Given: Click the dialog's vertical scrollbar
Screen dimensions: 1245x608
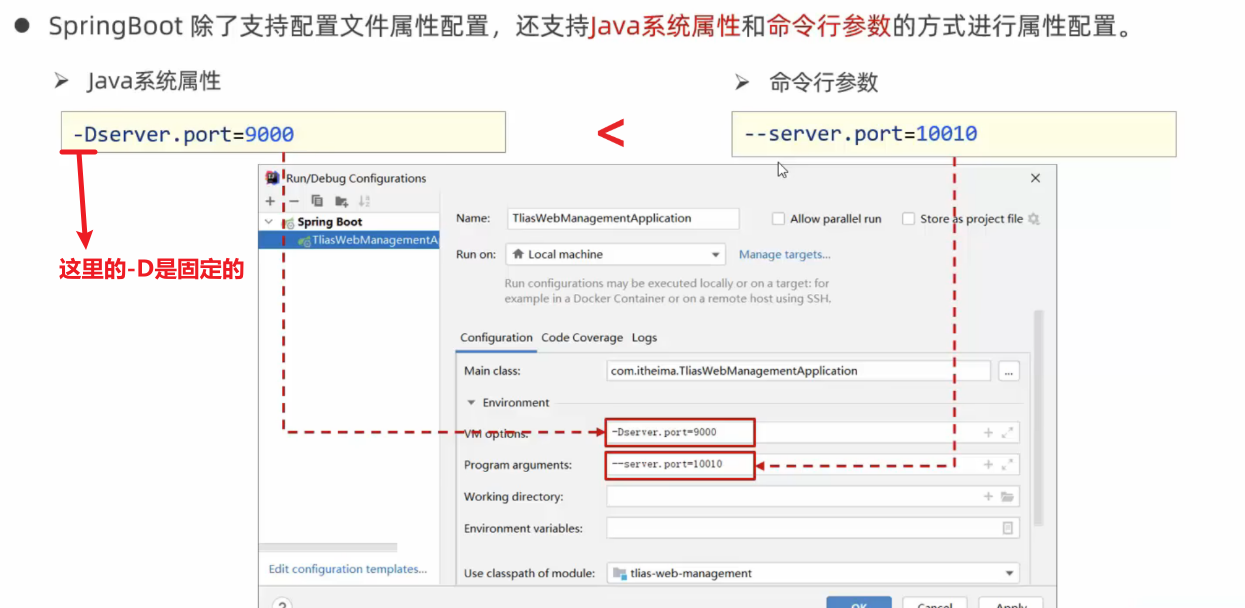Looking at the screenshot, I should (x=1038, y=418).
